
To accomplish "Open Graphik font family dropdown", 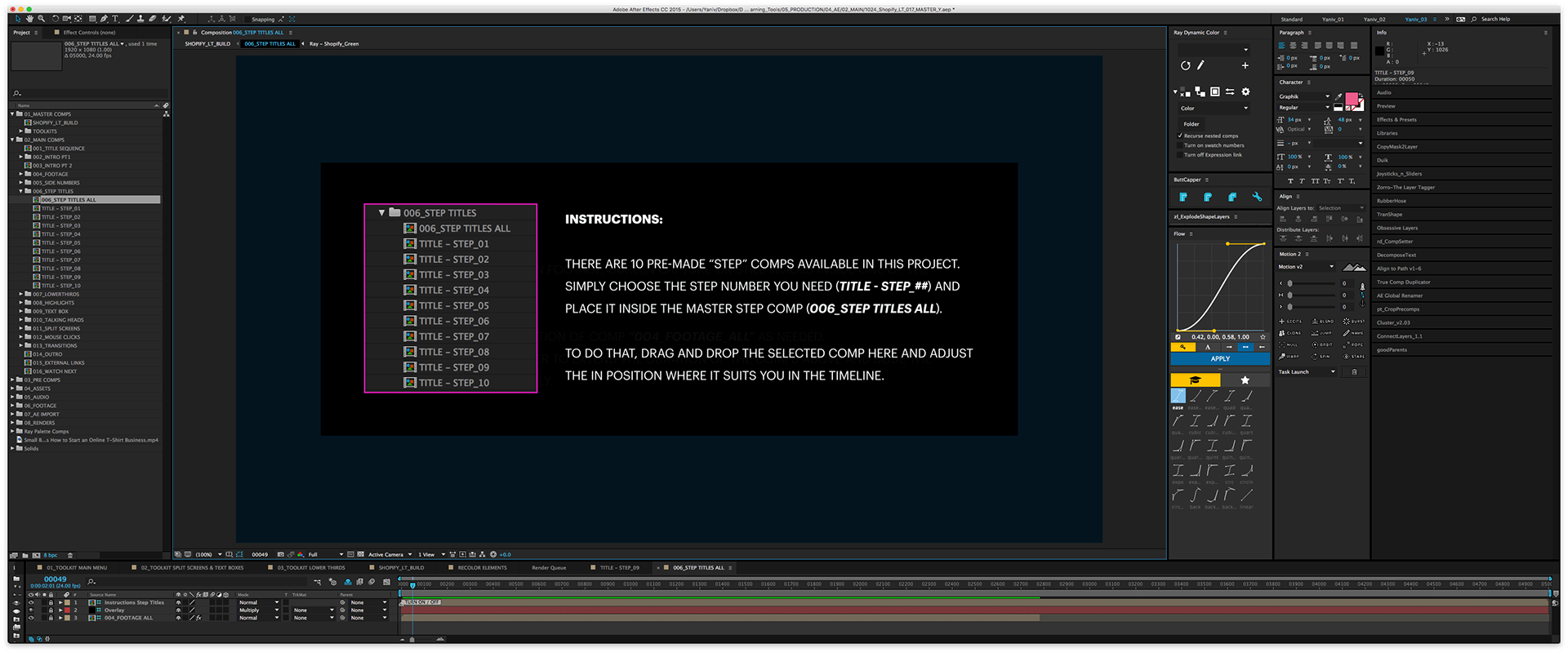I will point(1304,96).
